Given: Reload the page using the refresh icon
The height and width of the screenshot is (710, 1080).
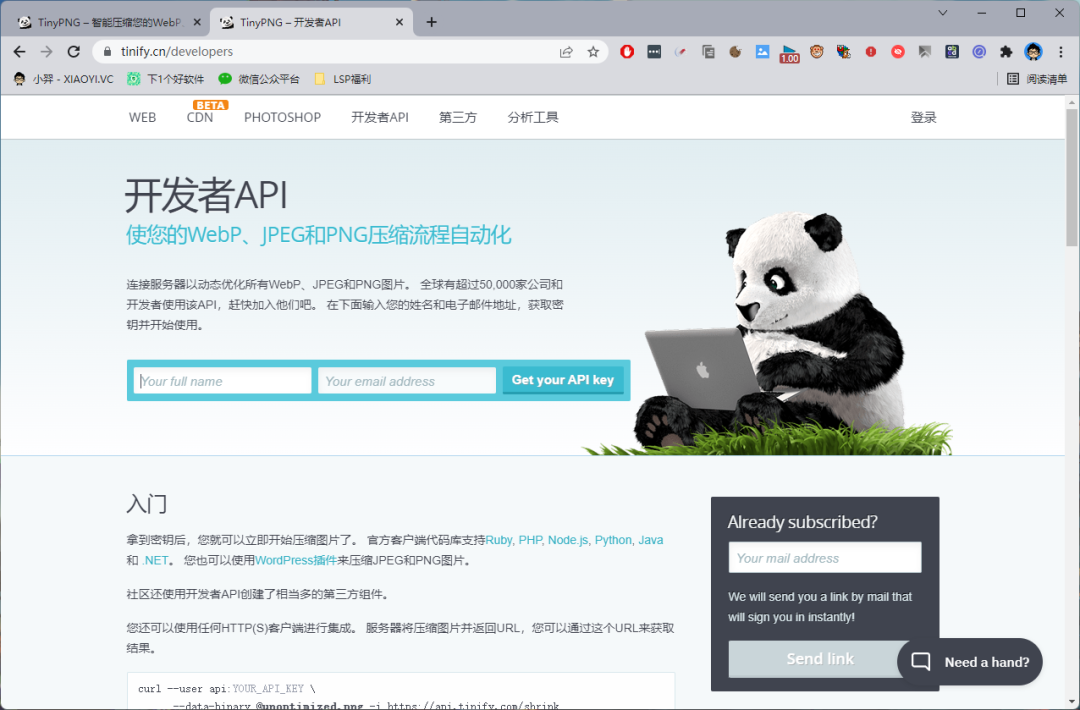Looking at the screenshot, I should pos(73,51).
